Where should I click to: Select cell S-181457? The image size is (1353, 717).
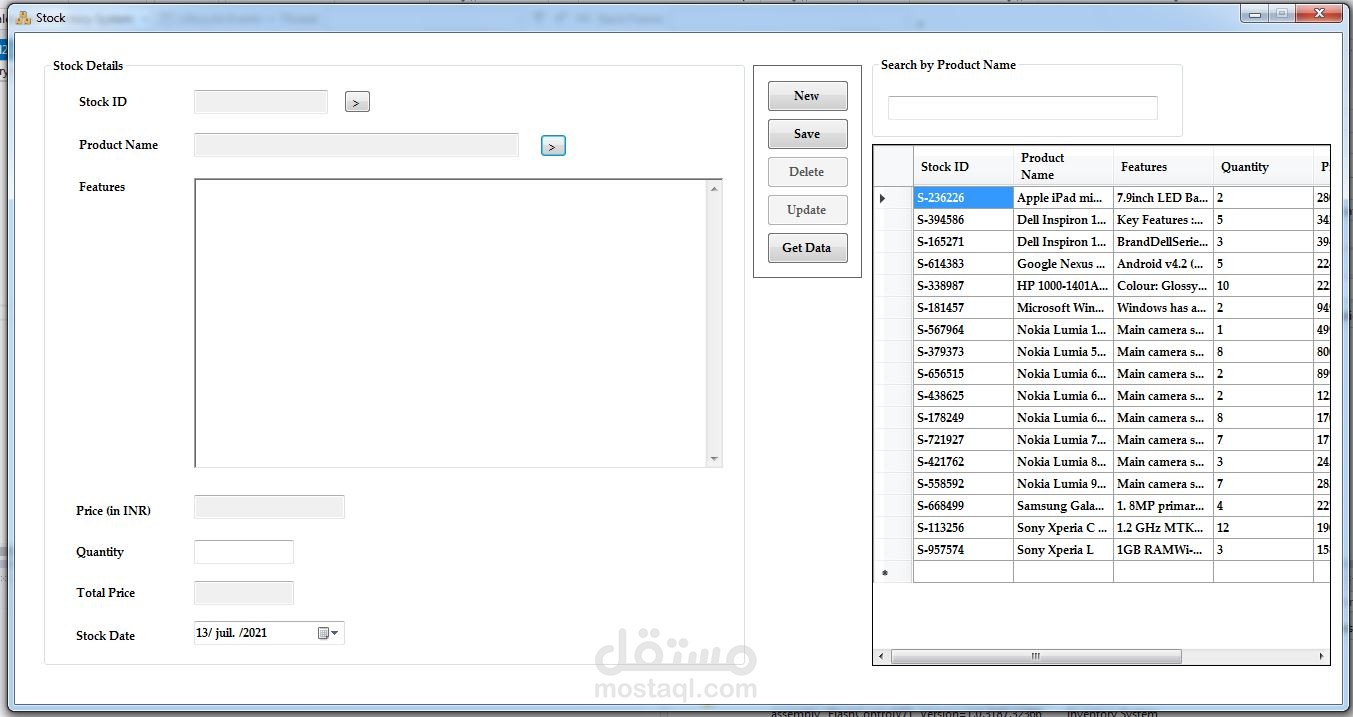tap(963, 308)
